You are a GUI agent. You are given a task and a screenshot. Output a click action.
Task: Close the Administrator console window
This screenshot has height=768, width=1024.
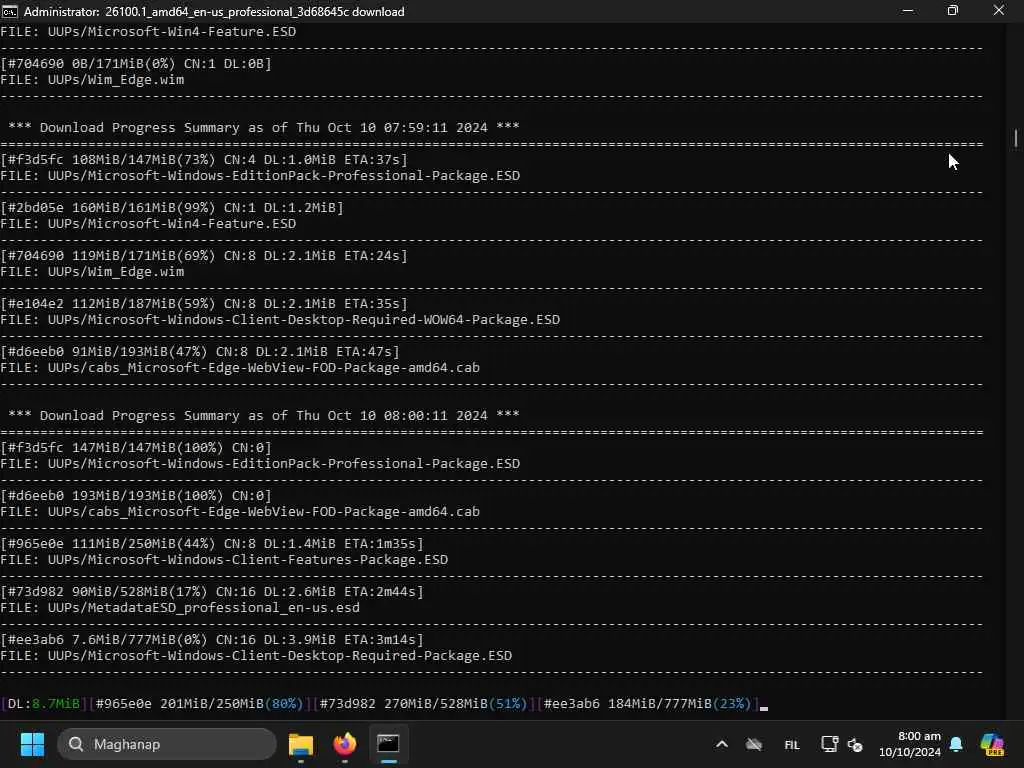pyautogui.click(x=999, y=11)
